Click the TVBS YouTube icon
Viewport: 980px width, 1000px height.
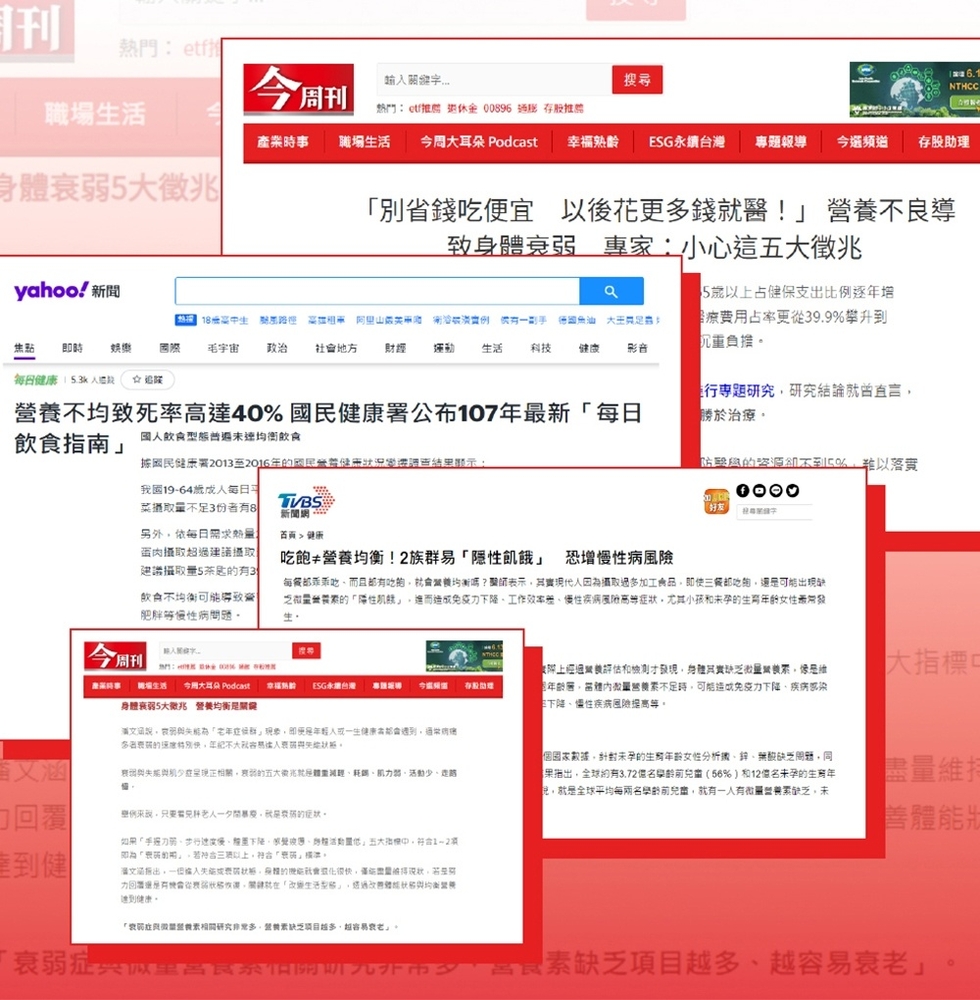pos(759,490)
